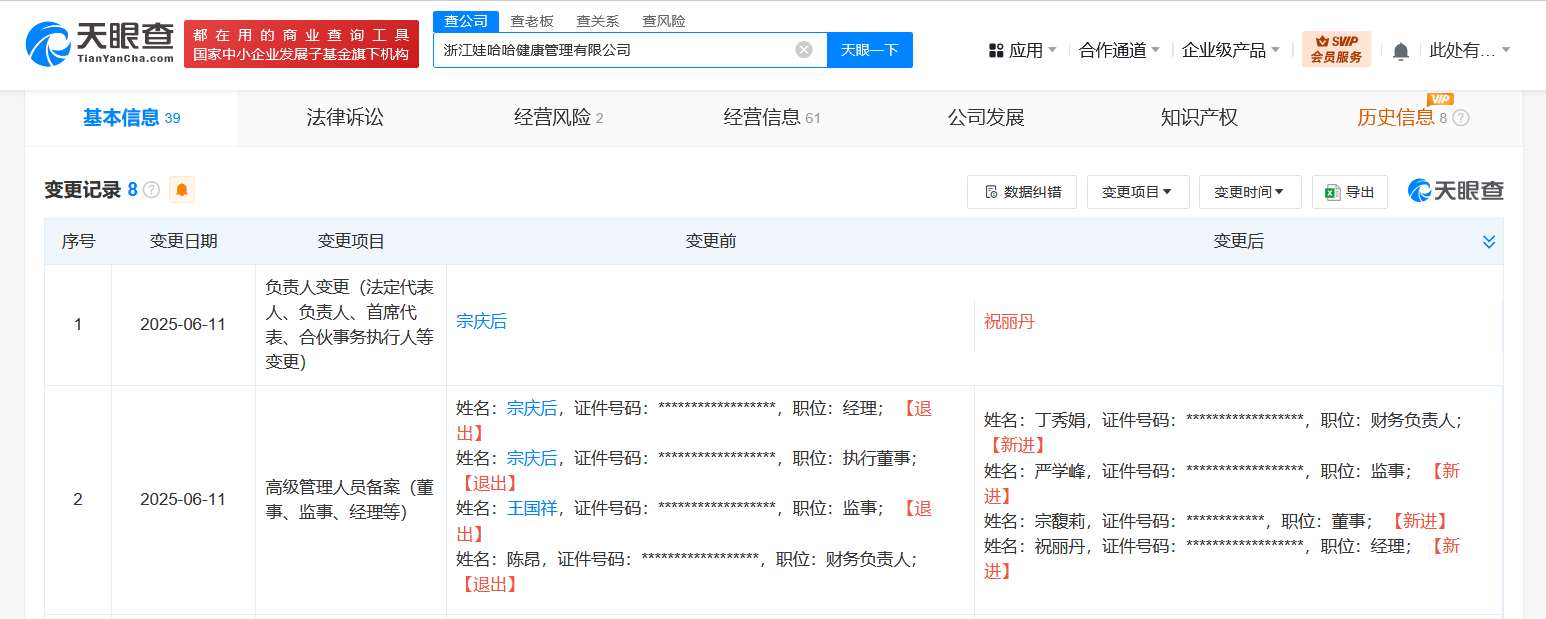The height and width of the screenshot is (619, 1546).
Task: Select the 查风险 search tab
Action: pos(664,21)
